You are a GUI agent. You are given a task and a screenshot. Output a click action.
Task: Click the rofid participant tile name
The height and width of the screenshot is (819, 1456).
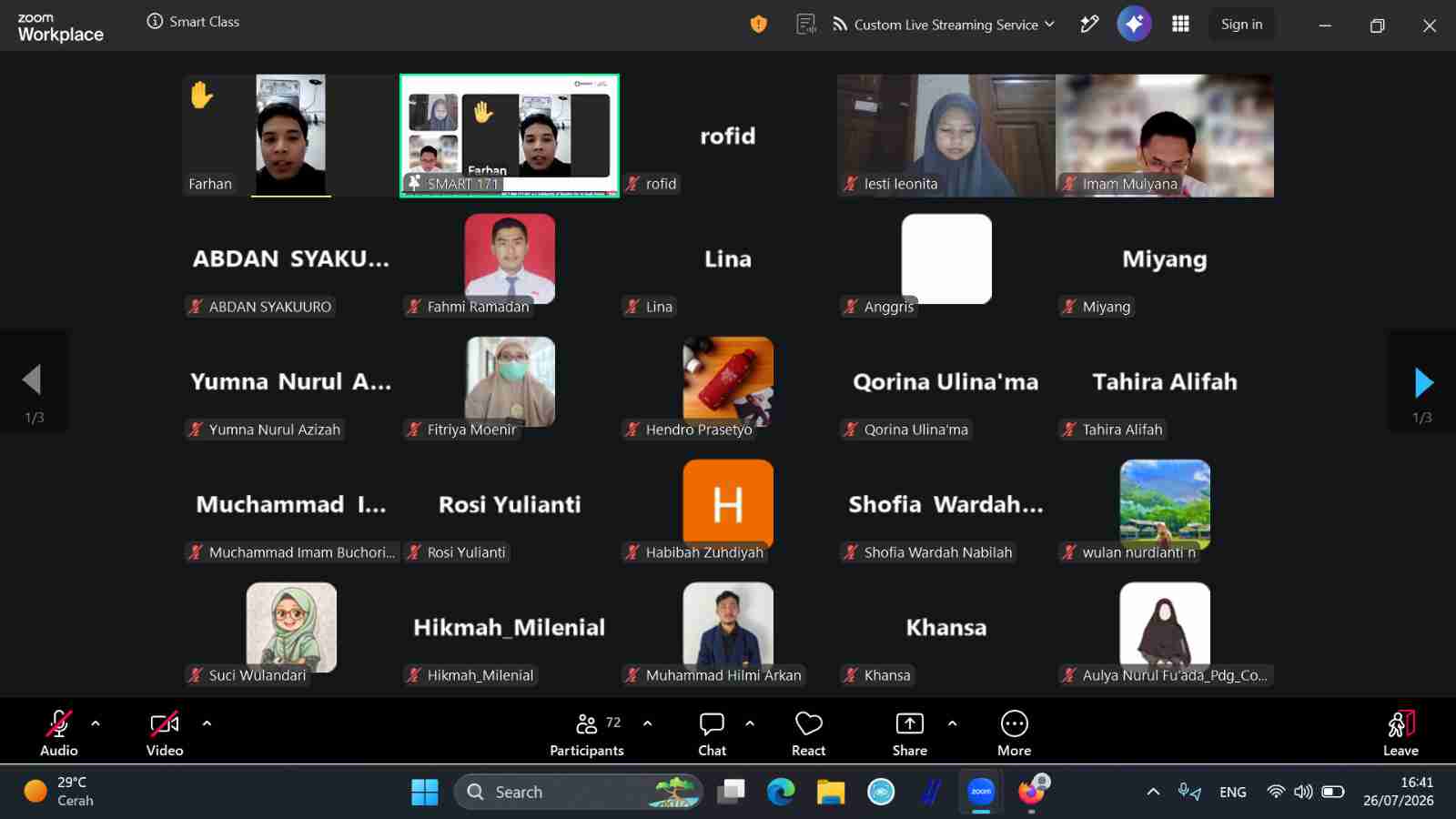(728, 136)
